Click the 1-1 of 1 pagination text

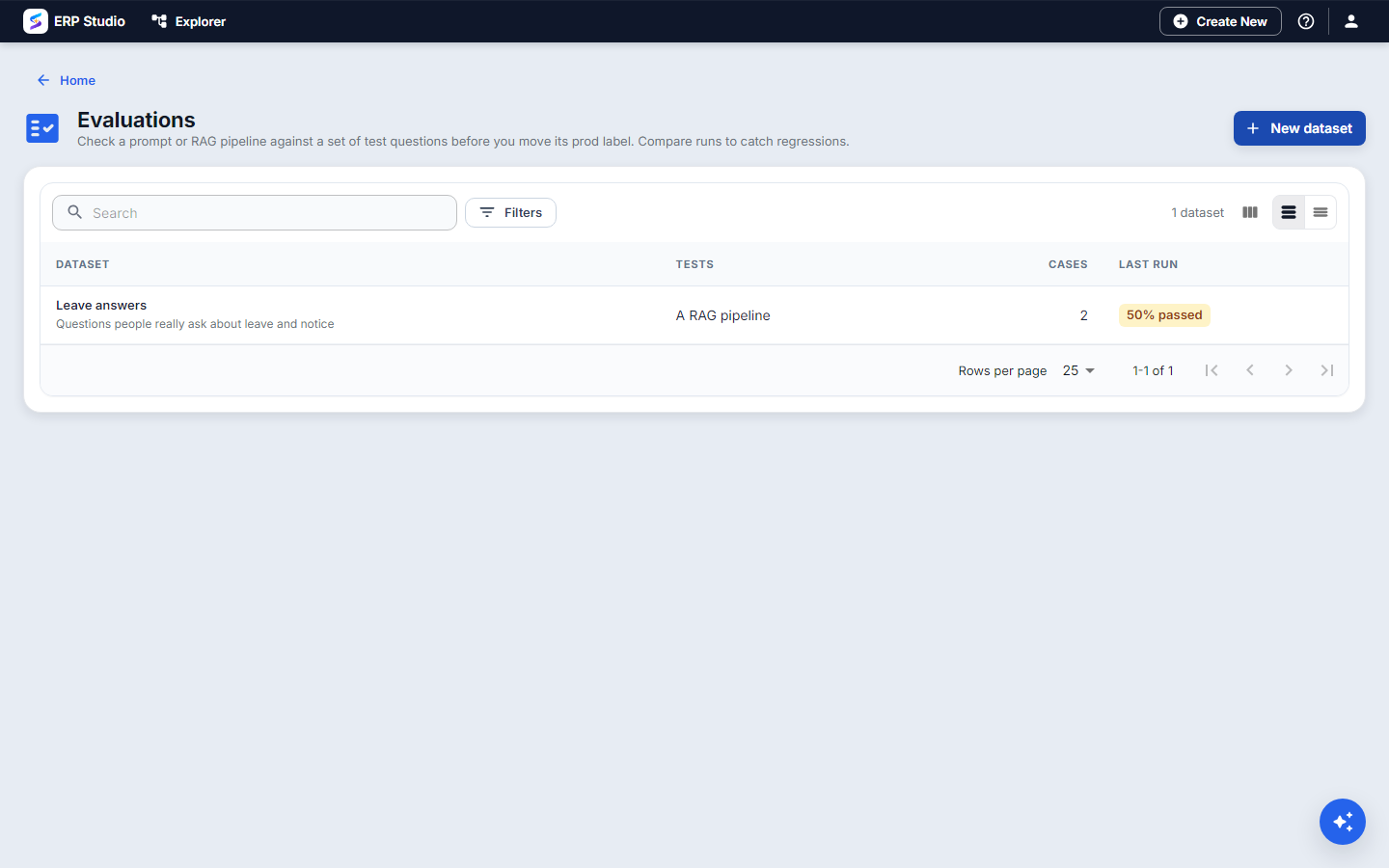tap(1153, 370)
